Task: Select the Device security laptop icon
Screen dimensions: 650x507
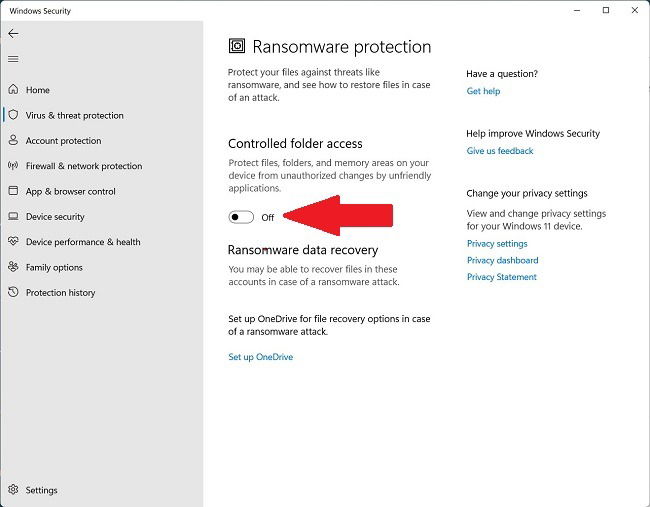Action: click(14, 217)
